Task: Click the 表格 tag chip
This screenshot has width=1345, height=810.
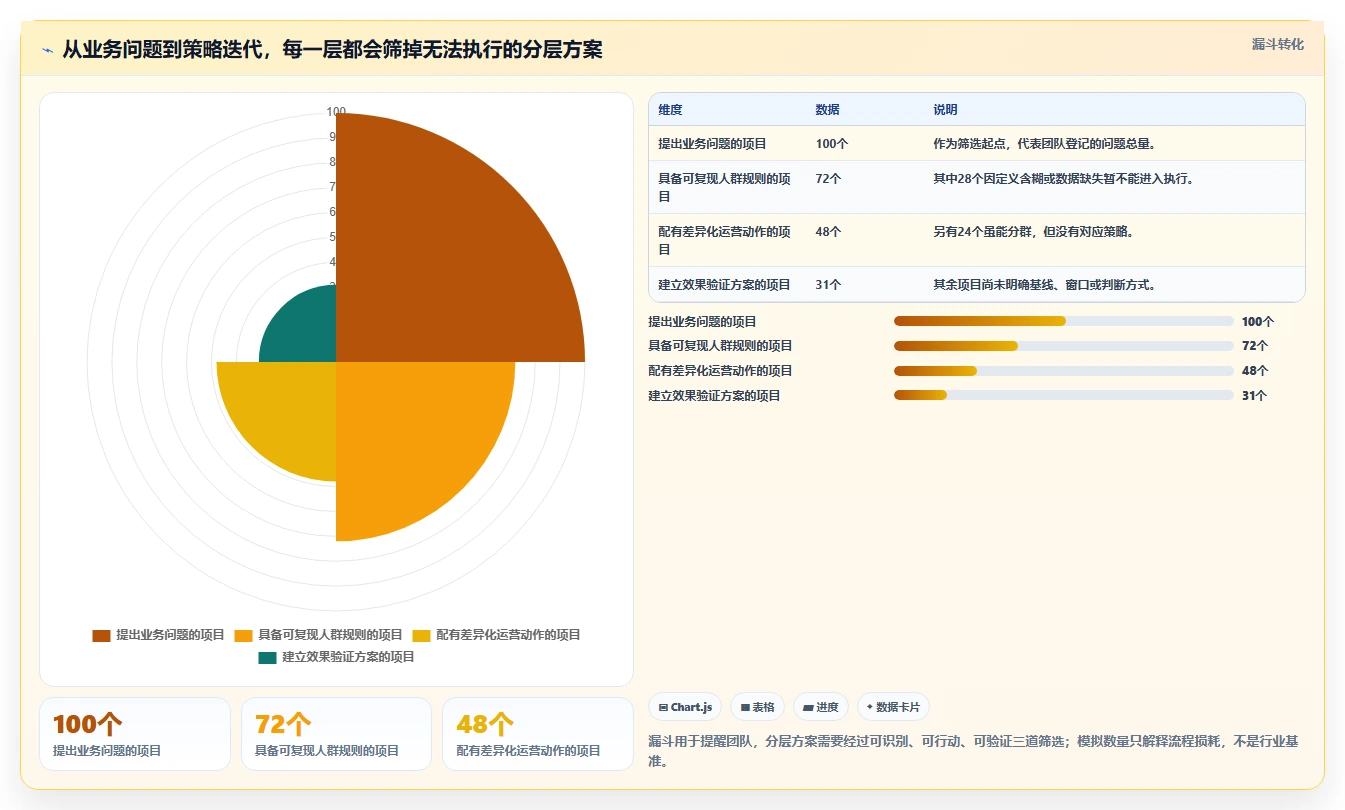Action: (x=758, y=707)
